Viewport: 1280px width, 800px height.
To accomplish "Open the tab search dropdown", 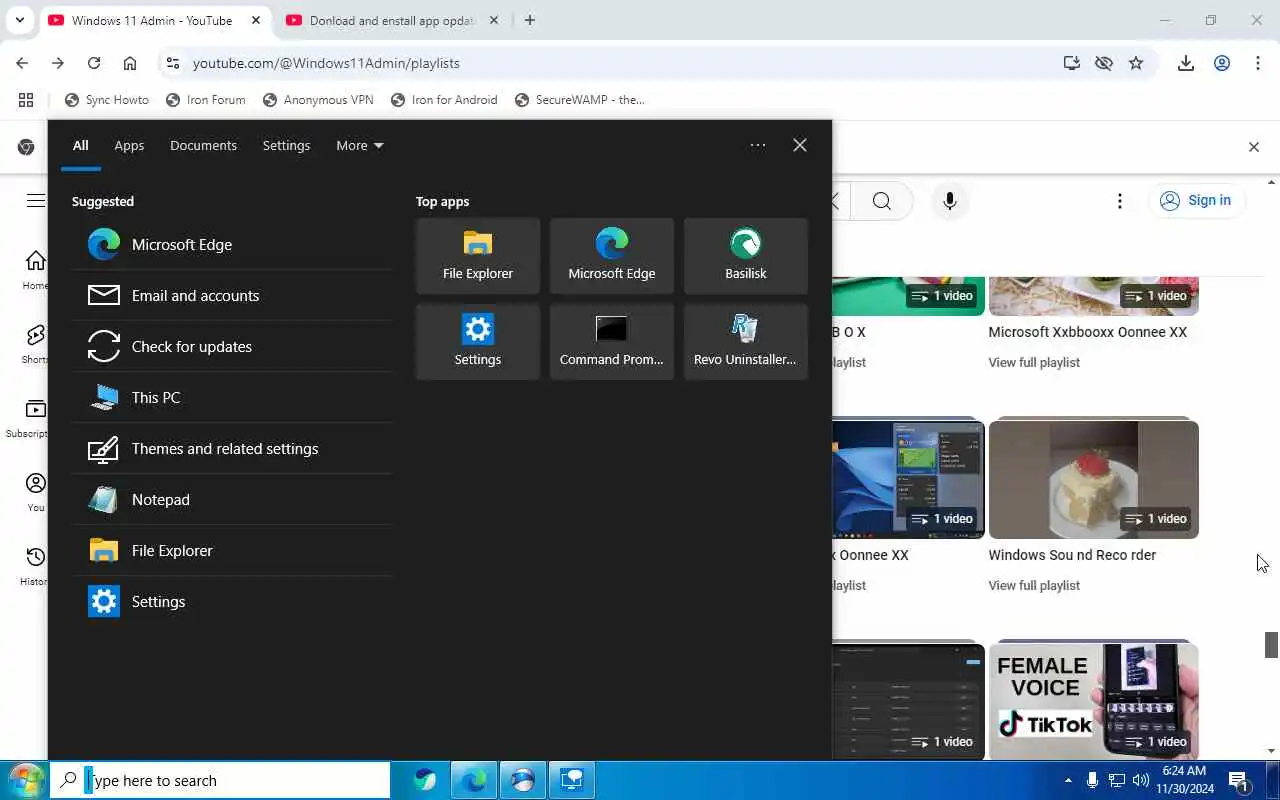I will [x=19, y=20].
